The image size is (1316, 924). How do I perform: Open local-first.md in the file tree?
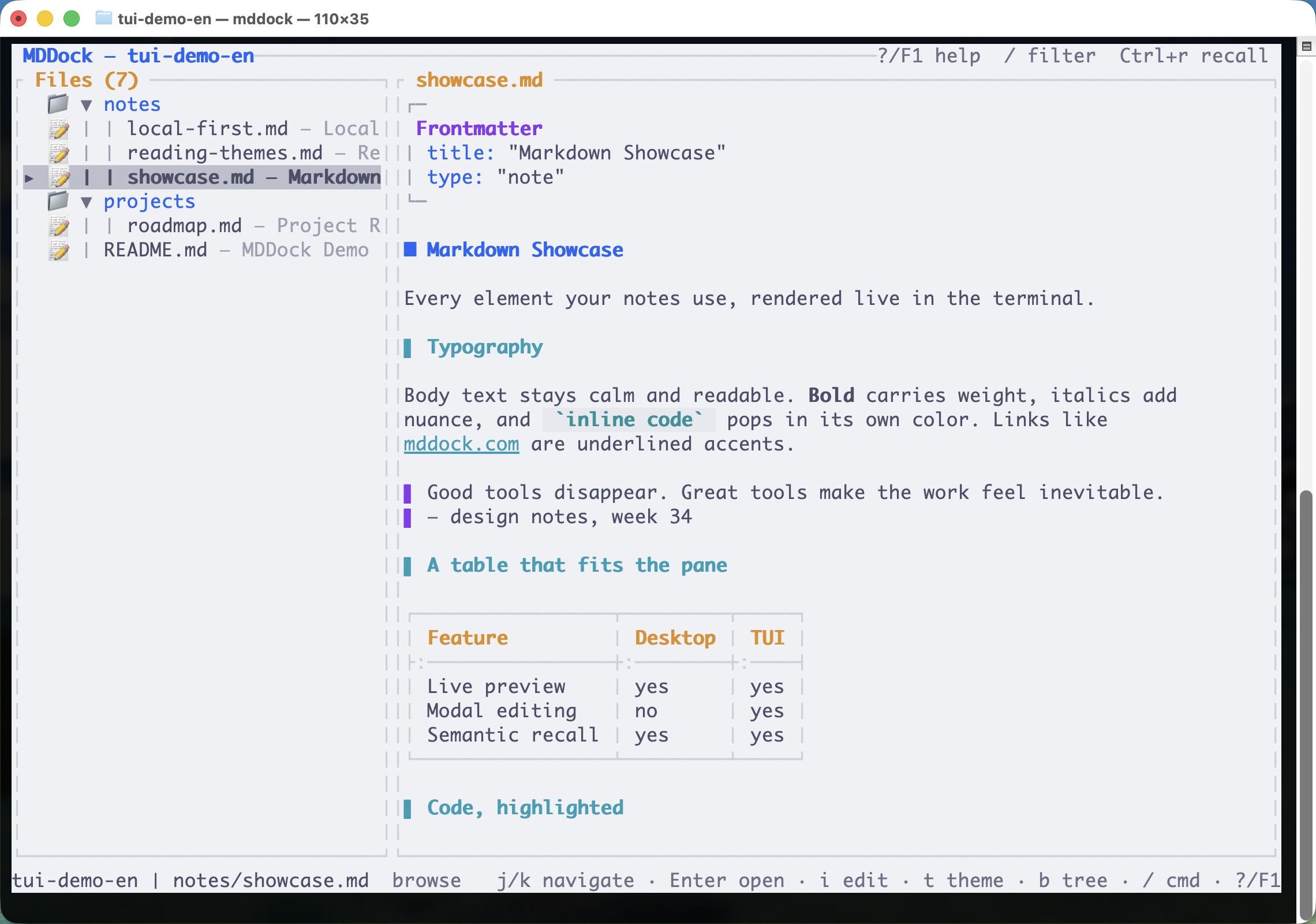(x=208, y=129)
